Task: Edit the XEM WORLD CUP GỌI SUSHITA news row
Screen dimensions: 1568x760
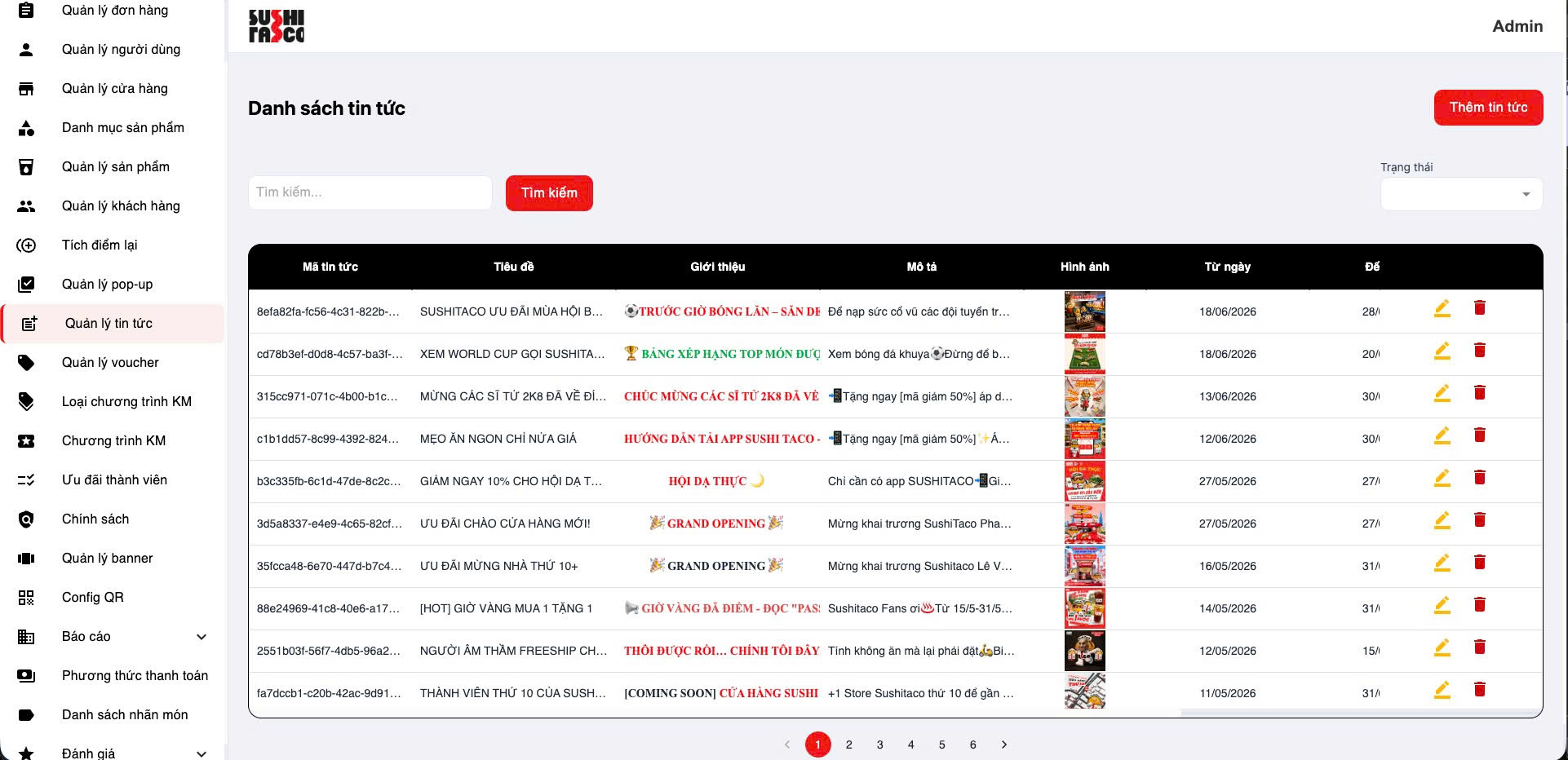Action: [x=1442, y=351]
